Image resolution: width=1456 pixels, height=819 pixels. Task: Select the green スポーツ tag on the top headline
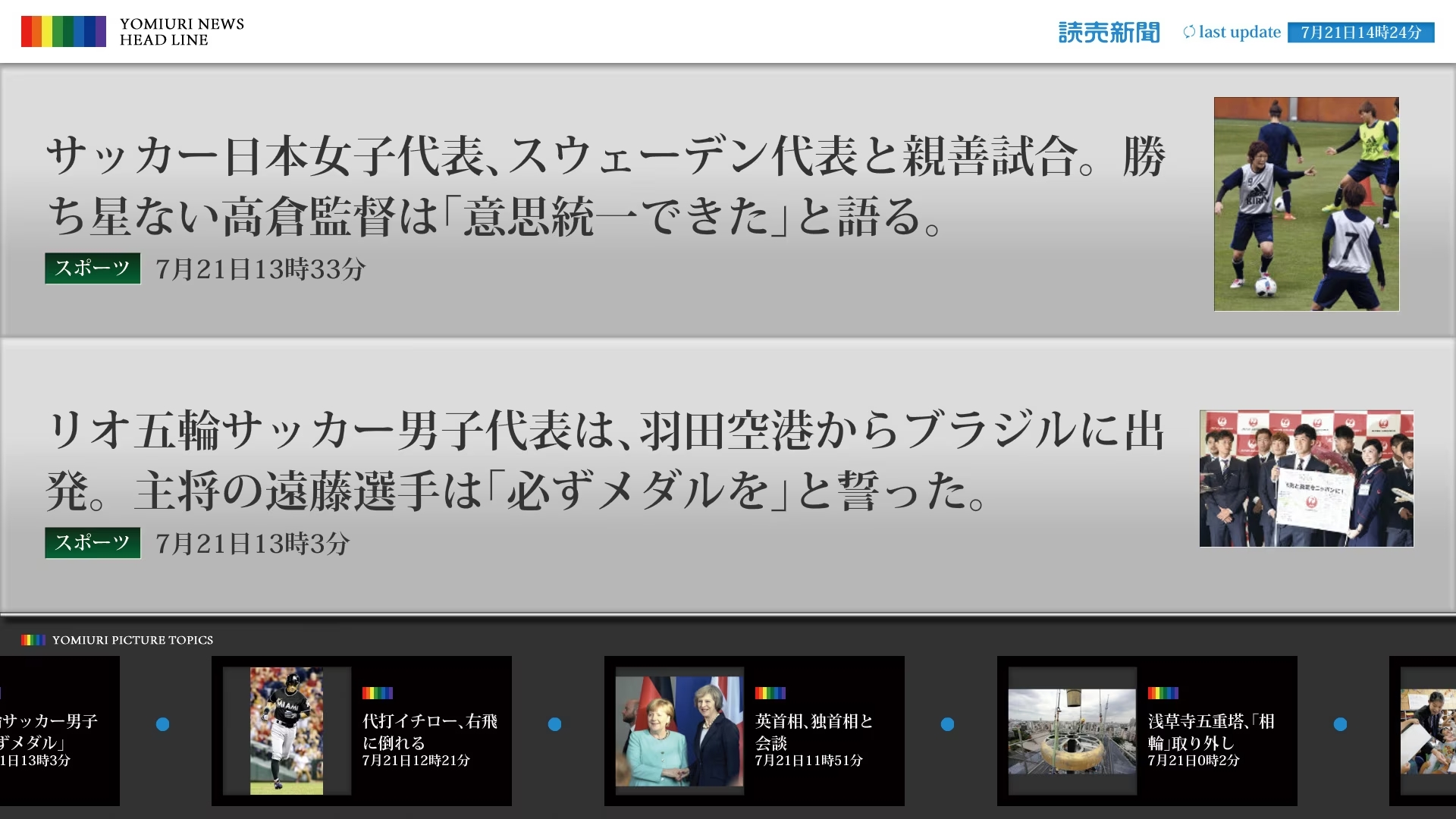click(x=92, y=268)
